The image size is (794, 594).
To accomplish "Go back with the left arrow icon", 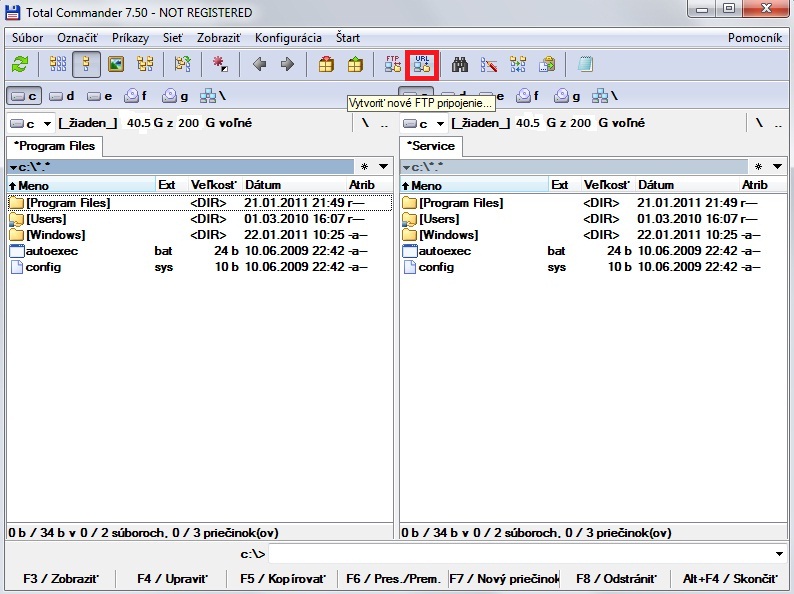I will [259, 64].
